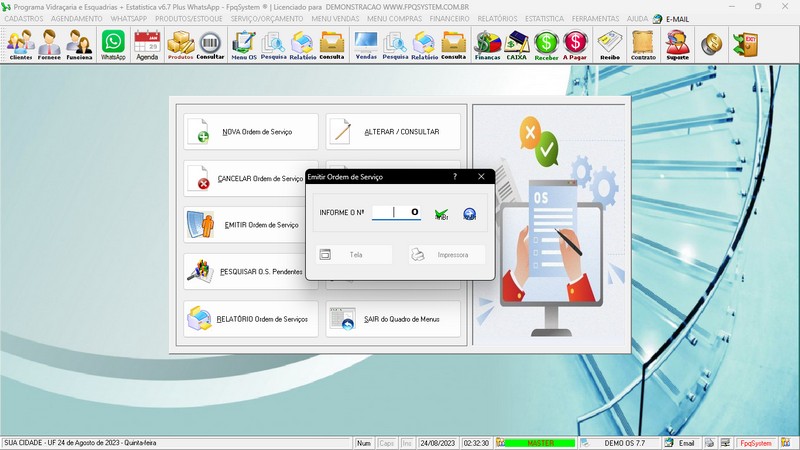Screen dimensions: 800x450
Task: Click CANCELAR Ordem de Serviço button
Action: pos(244,179)
